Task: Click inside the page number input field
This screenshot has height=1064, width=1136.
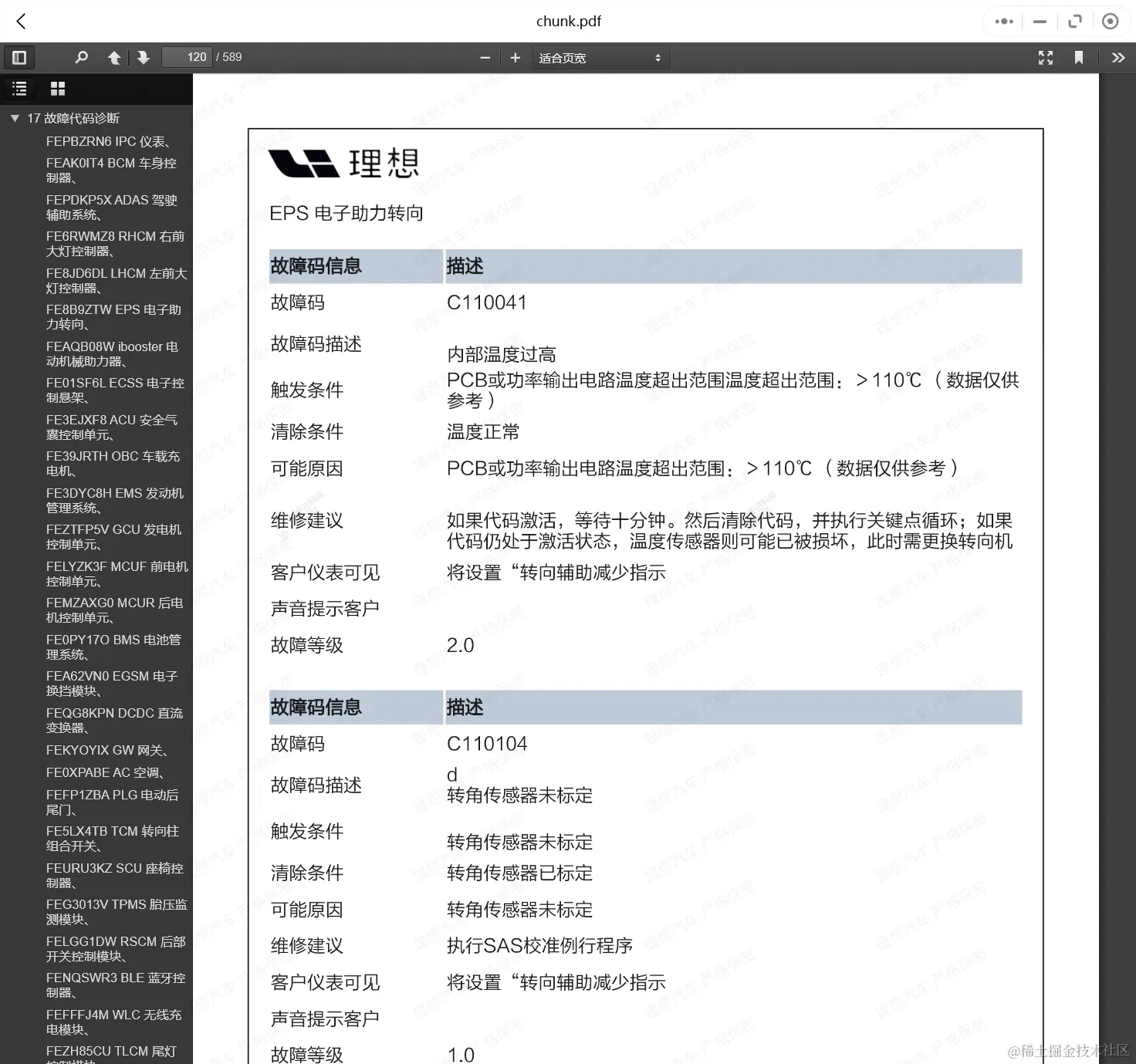Action: 187,56
